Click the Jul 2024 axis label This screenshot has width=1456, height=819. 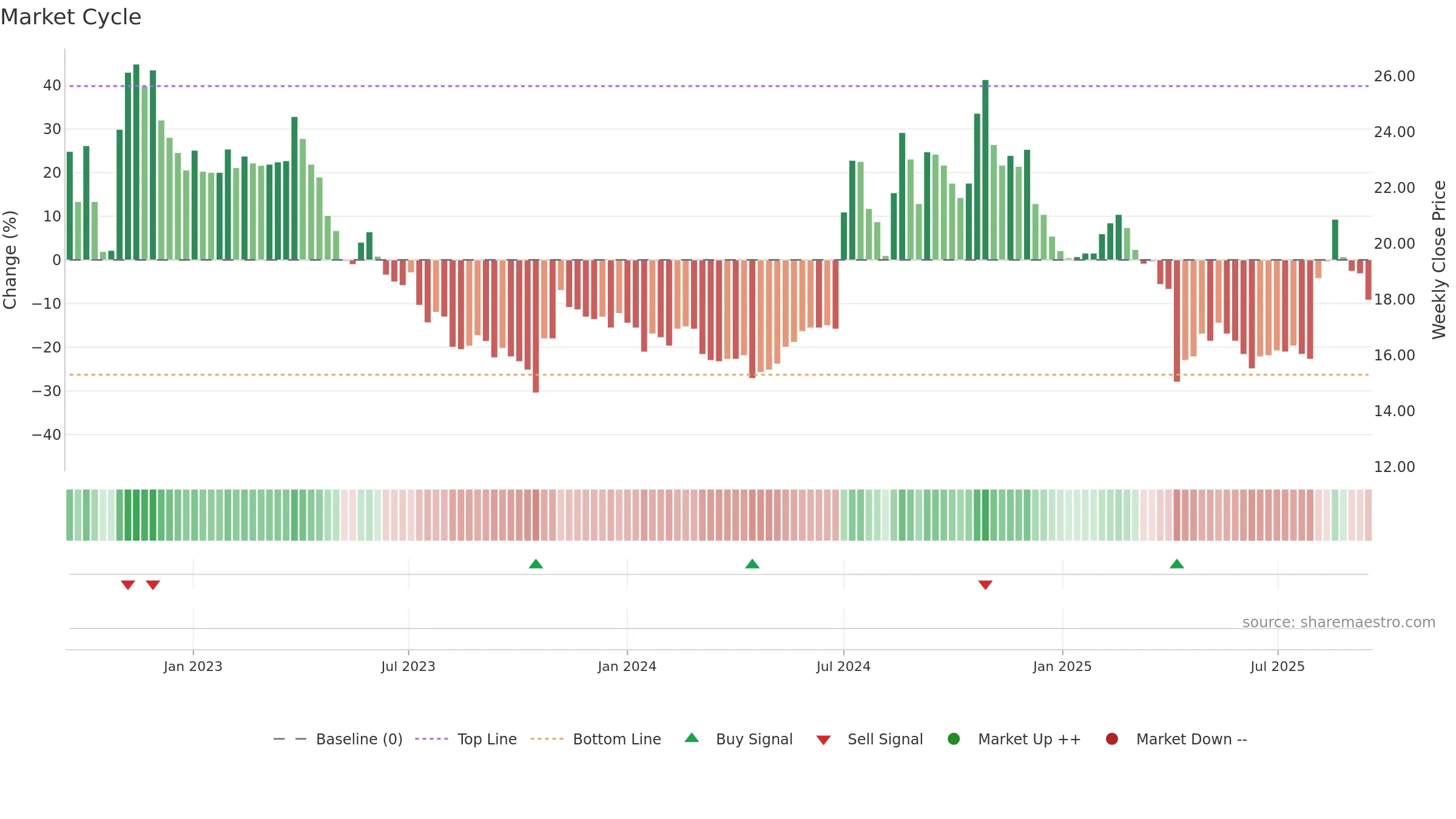tap(843, 666)
